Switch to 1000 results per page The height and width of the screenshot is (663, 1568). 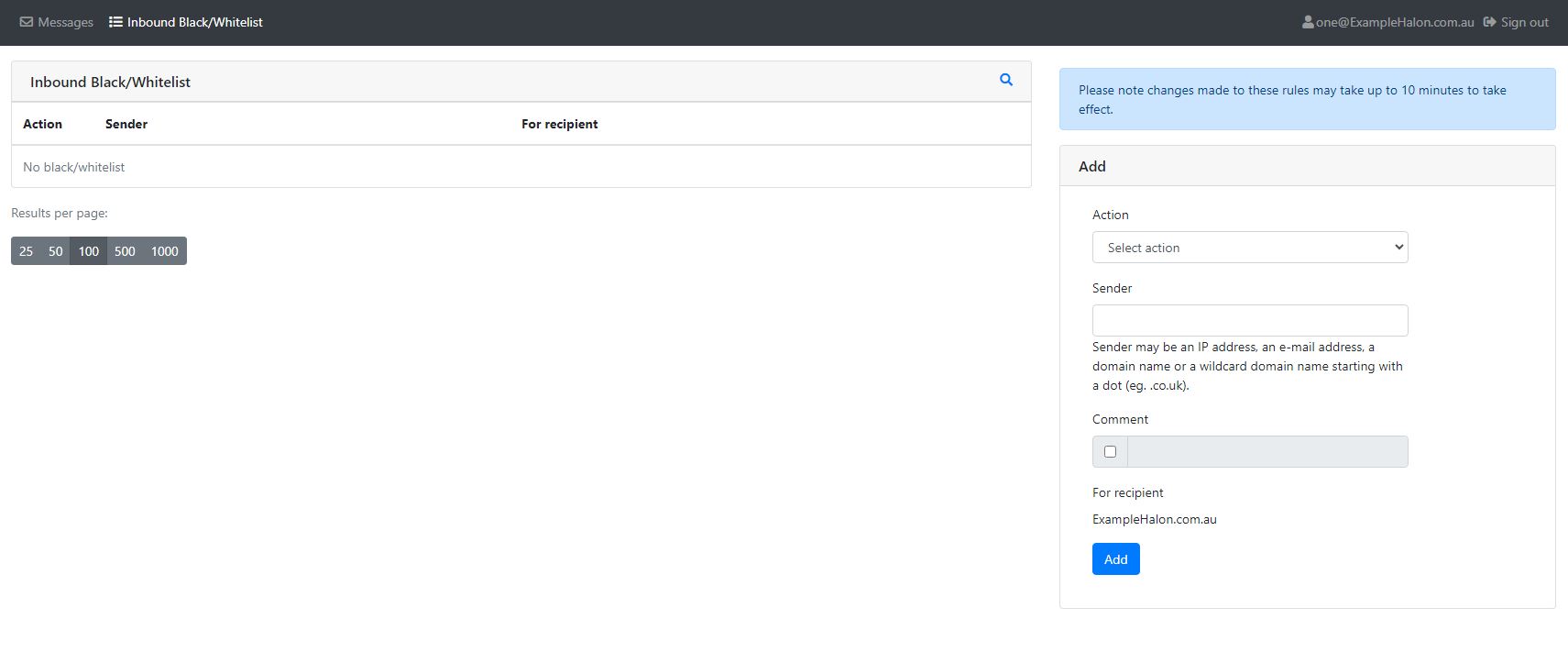click(x=165, y=251)
